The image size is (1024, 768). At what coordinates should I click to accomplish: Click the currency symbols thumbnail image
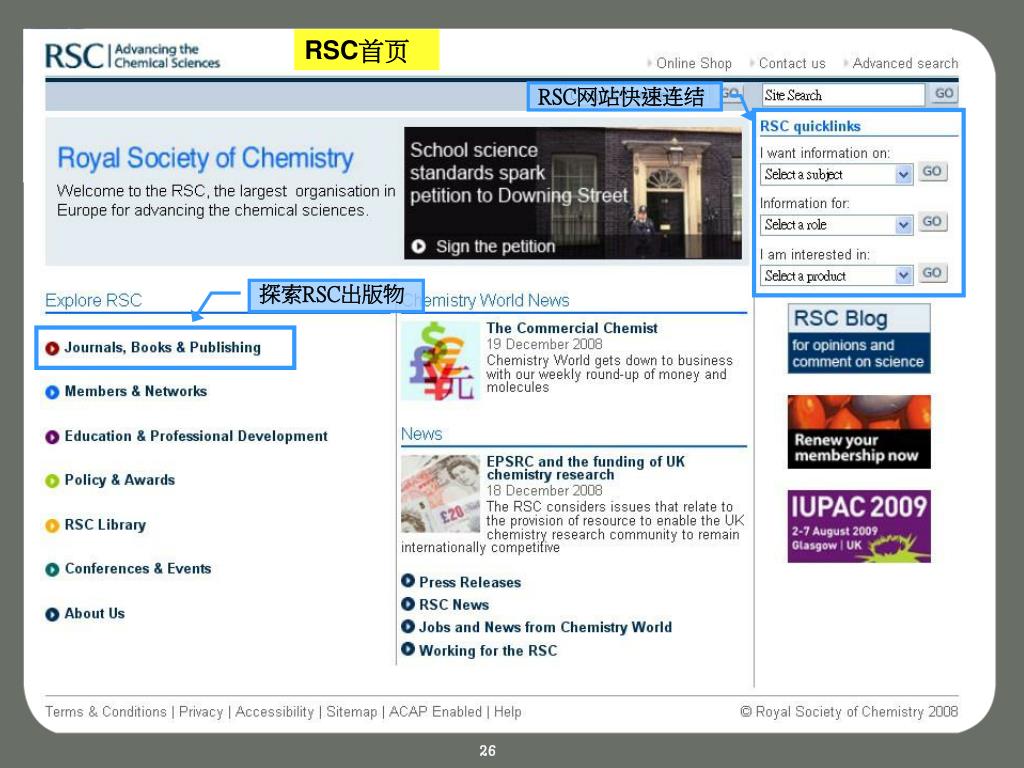(440, 360)
